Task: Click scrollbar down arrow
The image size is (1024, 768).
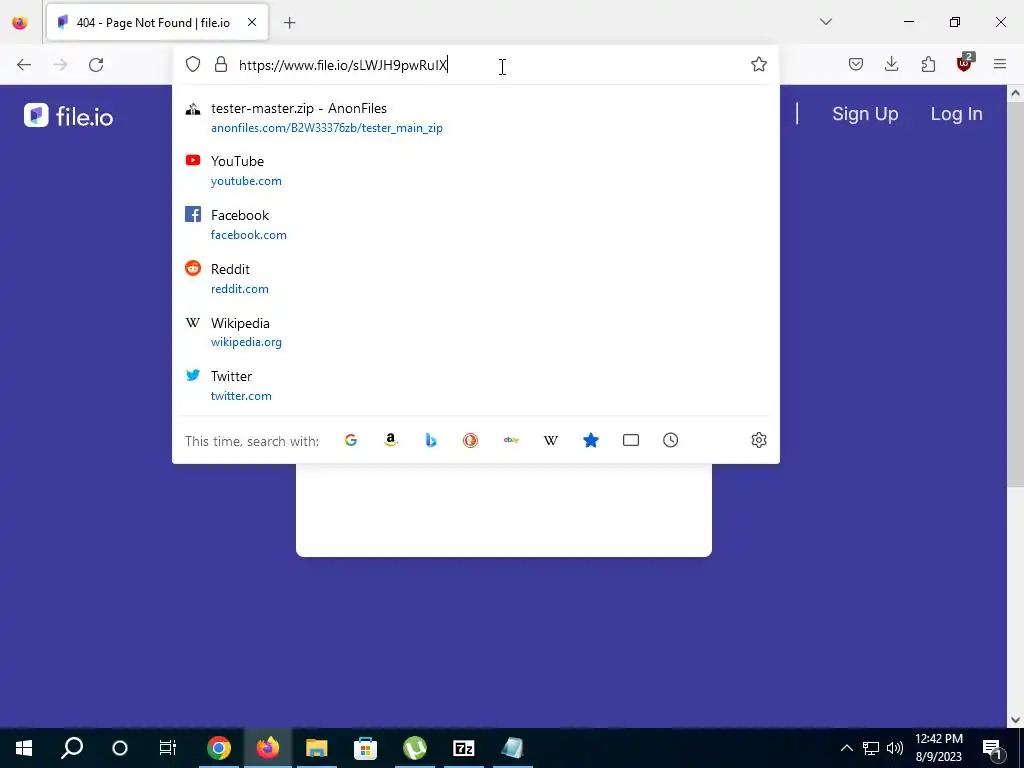Action: [1015, 720]
